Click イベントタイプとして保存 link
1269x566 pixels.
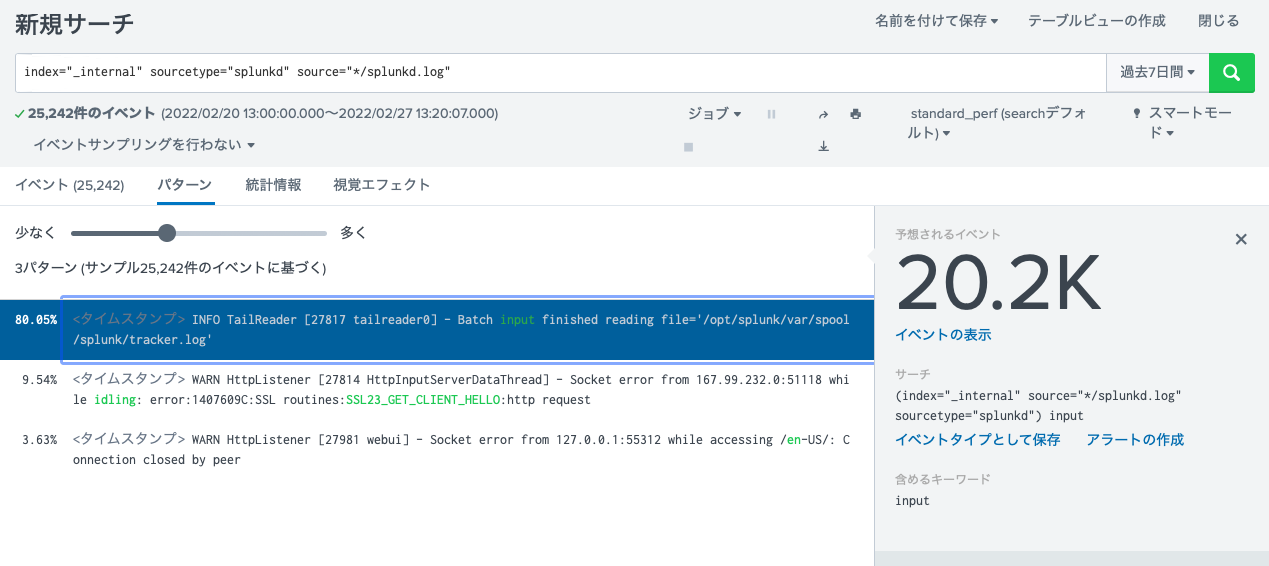[977, 440]
